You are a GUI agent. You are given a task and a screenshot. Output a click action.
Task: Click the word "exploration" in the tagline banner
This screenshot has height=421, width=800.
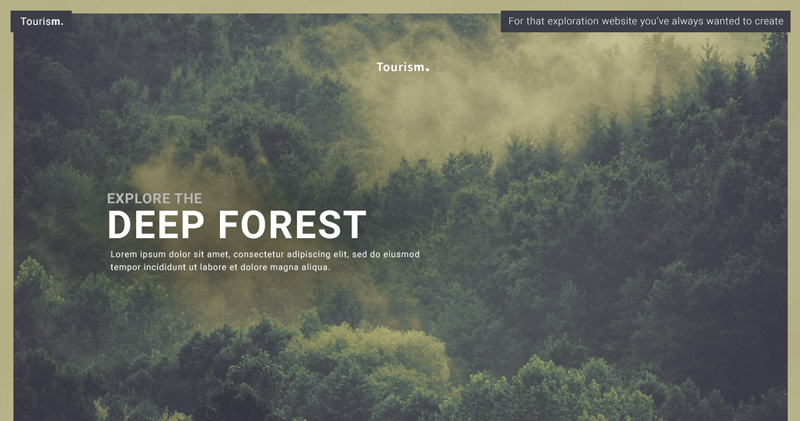point(573,21)
